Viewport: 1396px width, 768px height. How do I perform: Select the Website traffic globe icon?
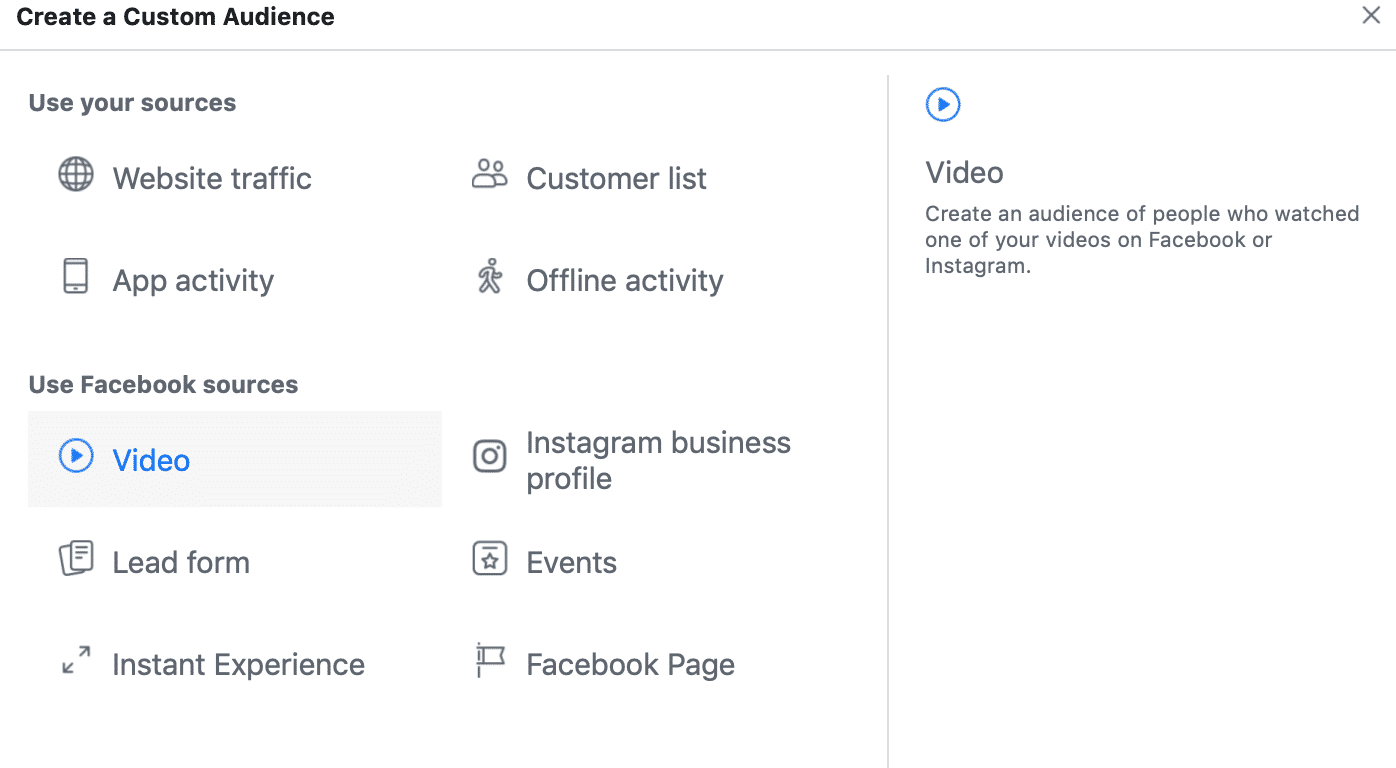(x=75, y=177)
